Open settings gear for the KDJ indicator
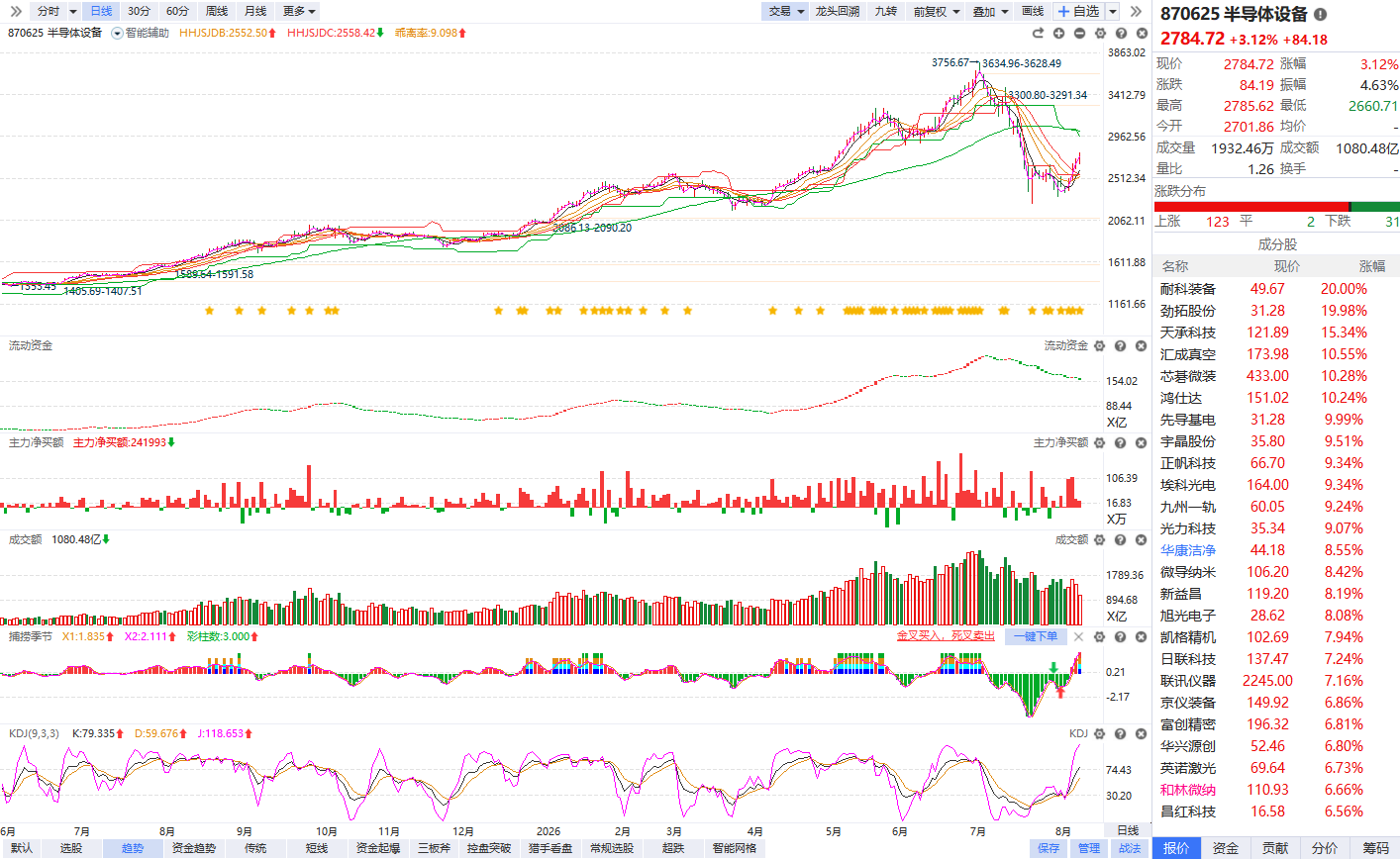 pos(1099,733)
